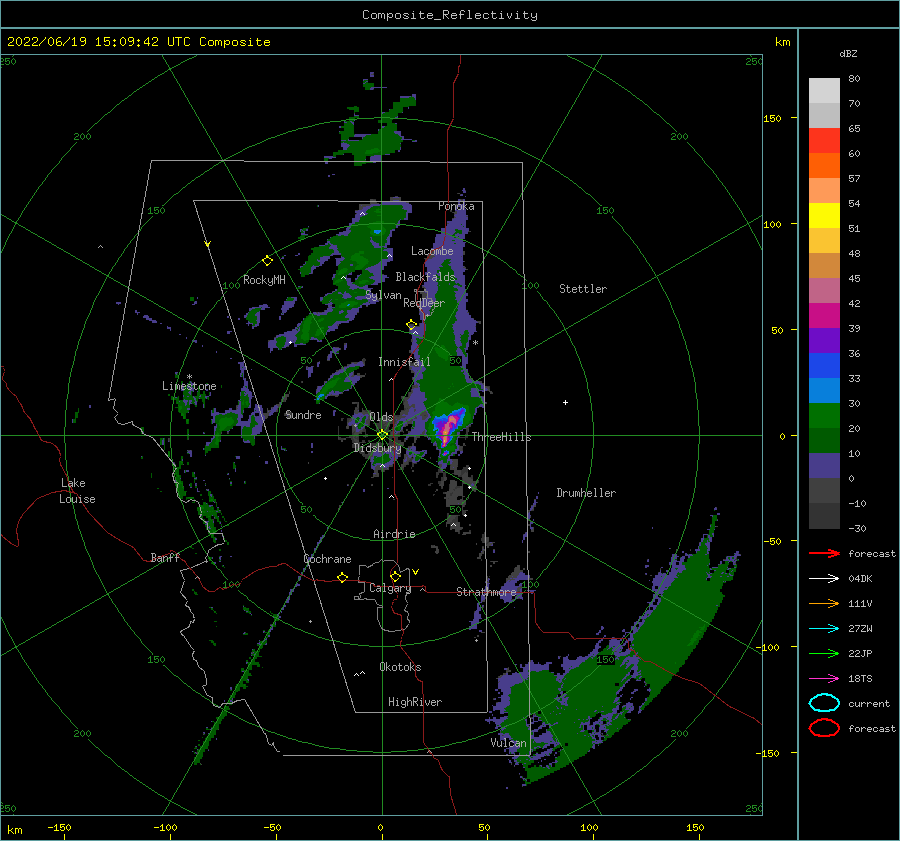900x841 pixels.
Task: Click the Strathmore town label
Action: click(x=486, y=592)
